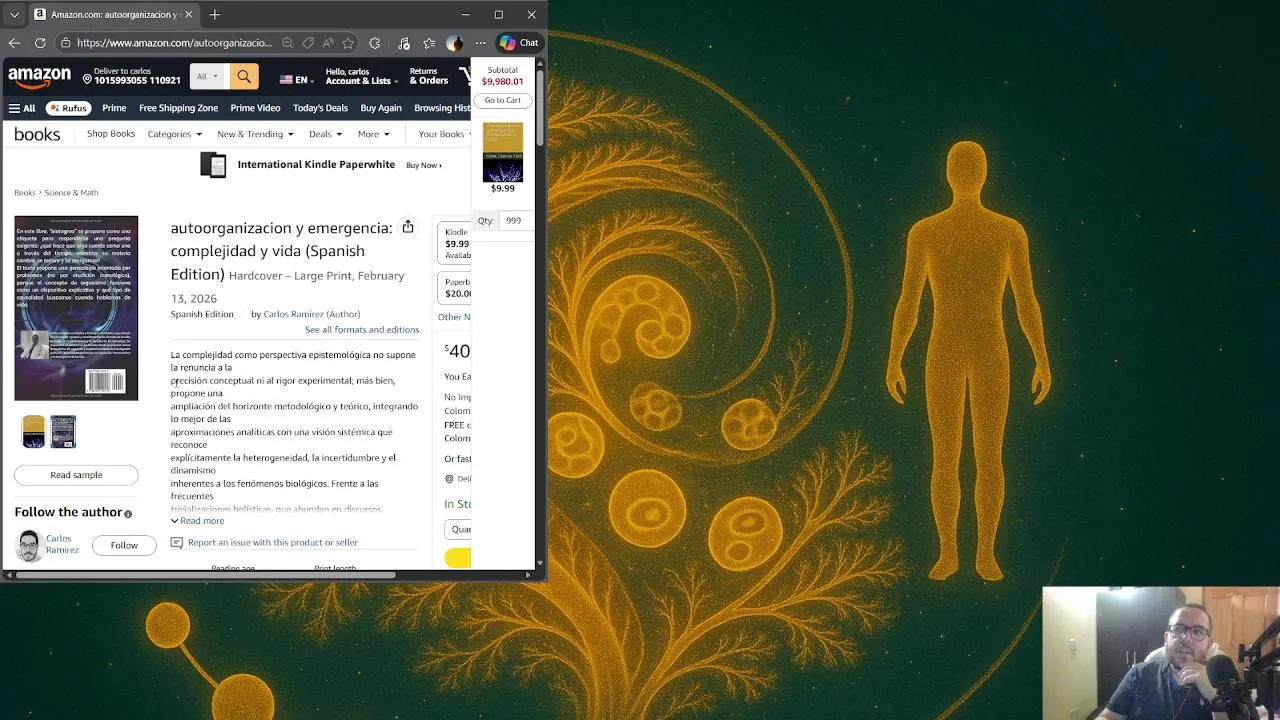Viewport: 1280px width, 720px height.
Task: Share this book via share icon
Action: [408, 227]
